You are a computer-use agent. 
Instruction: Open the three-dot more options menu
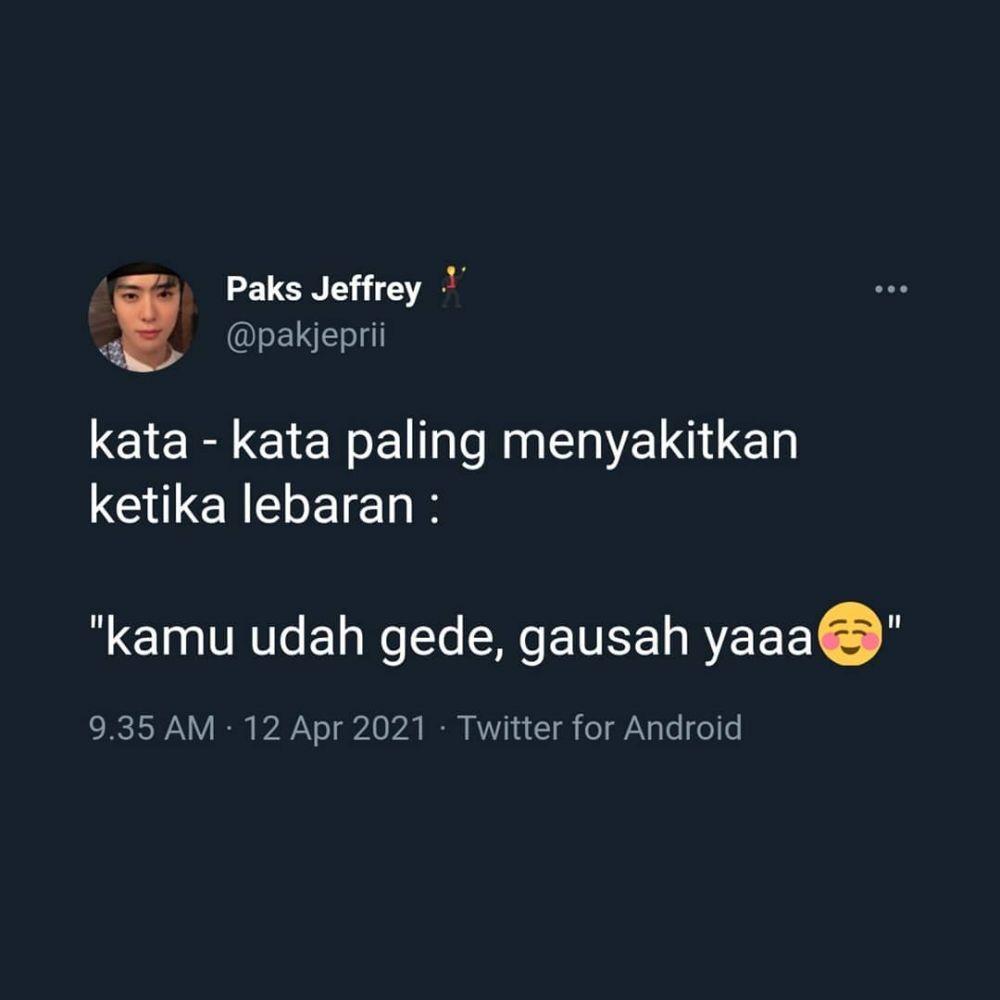[x=891, y=290]
